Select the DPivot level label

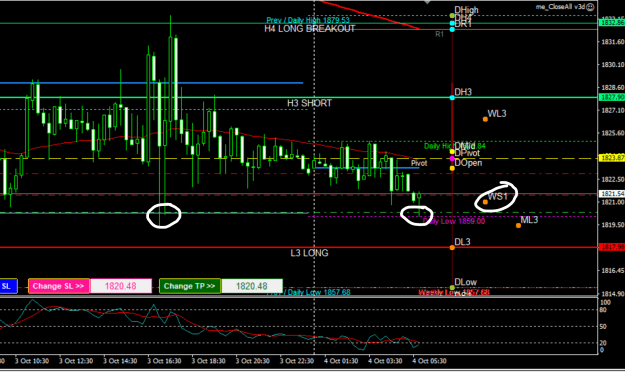click(x=467, y=153)
